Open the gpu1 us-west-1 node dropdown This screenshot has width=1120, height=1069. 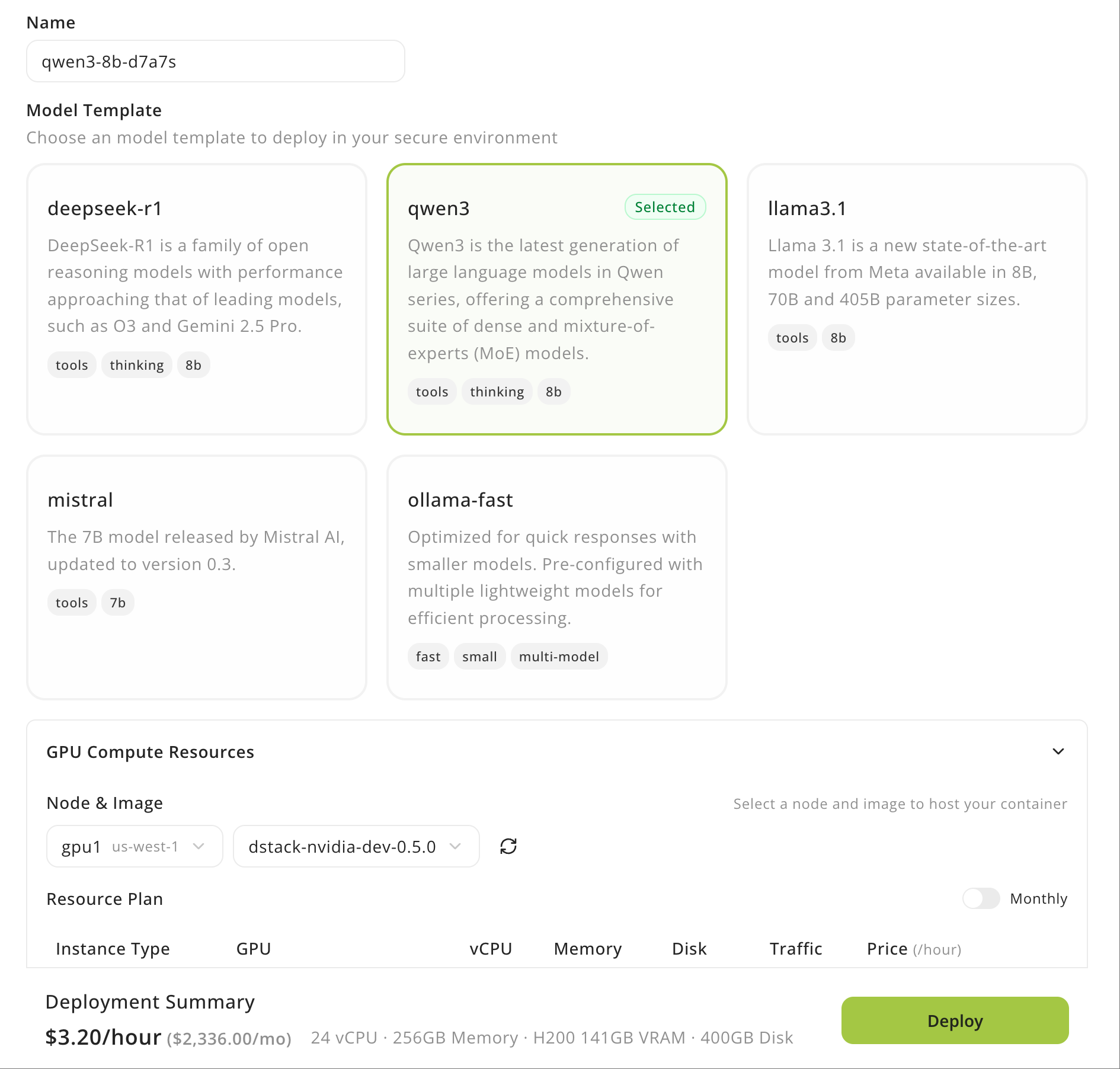(x=134, y=846)
